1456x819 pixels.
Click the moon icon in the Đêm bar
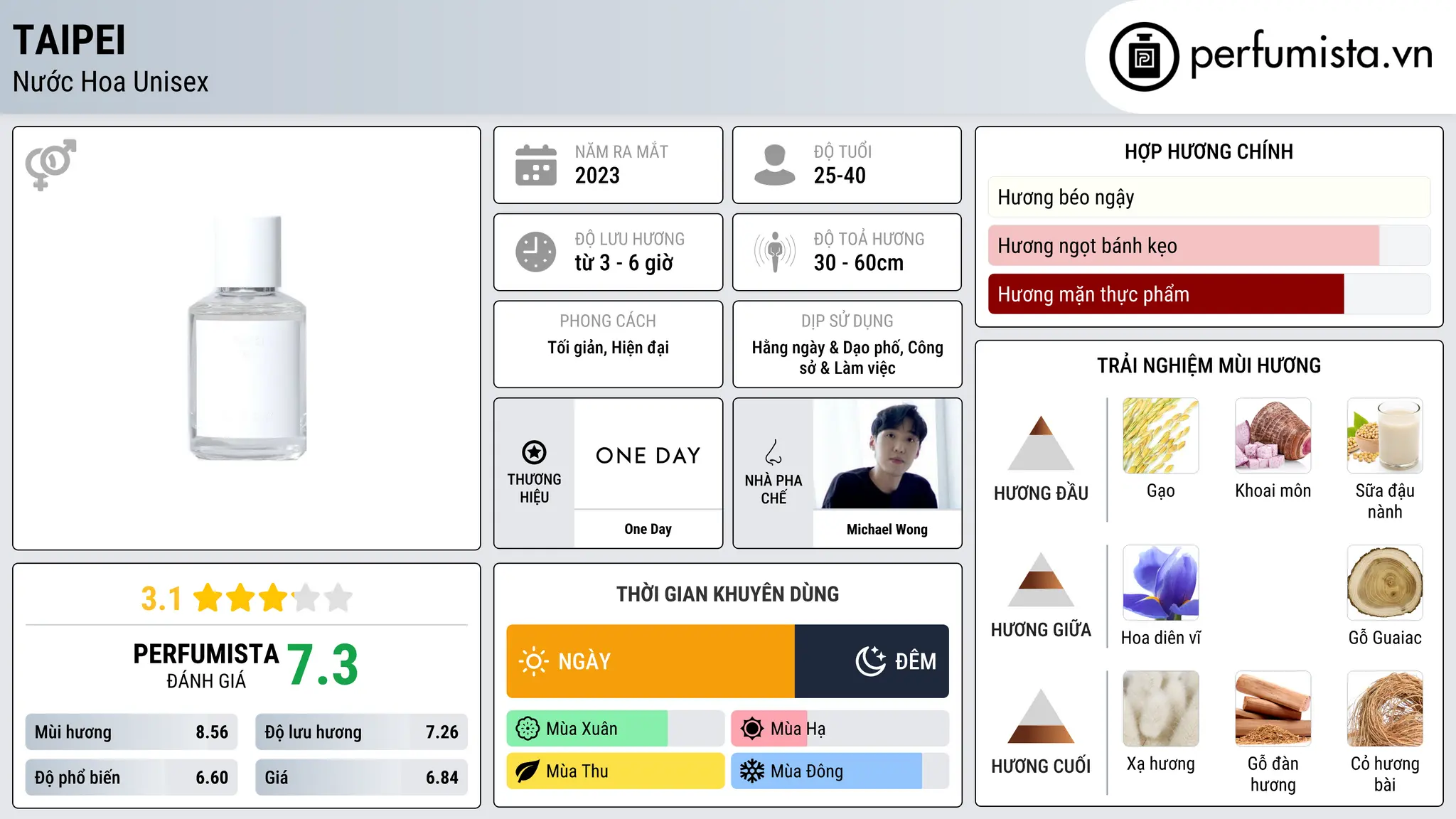(x=871, y=661)
